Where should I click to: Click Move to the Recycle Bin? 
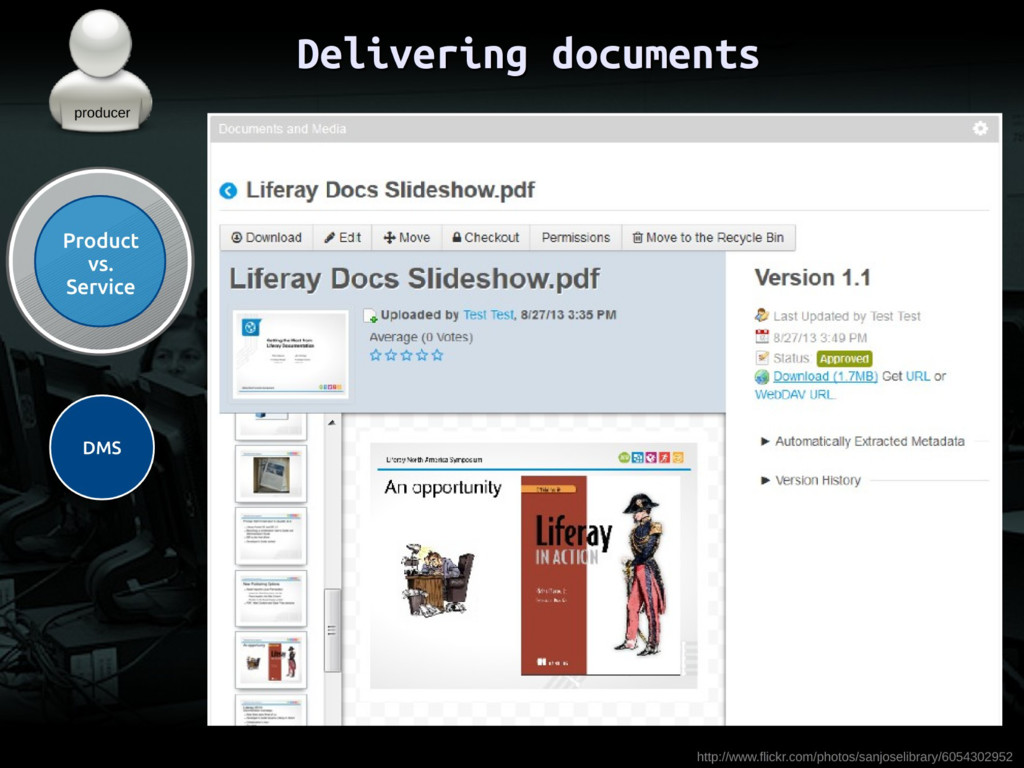709,238
